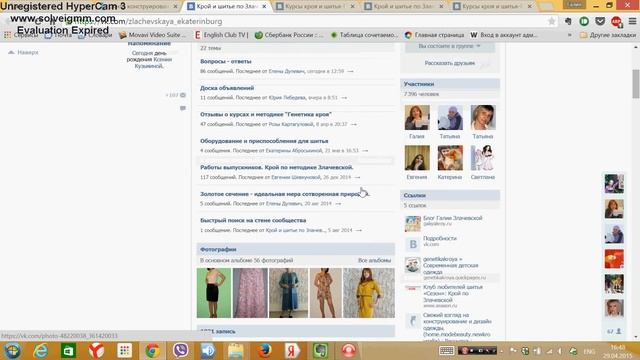Launch Firefox from taskbar
The image size is (640, 360).
(264, 351)
